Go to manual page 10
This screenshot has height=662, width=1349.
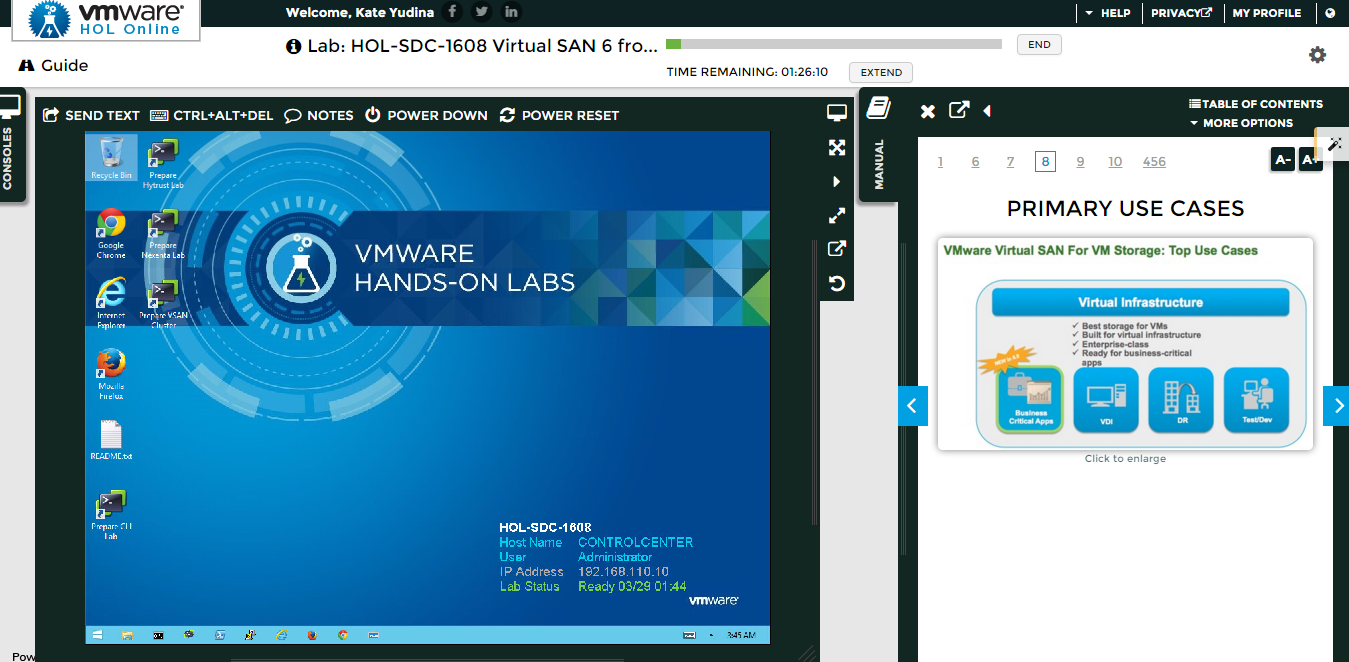1115,162
